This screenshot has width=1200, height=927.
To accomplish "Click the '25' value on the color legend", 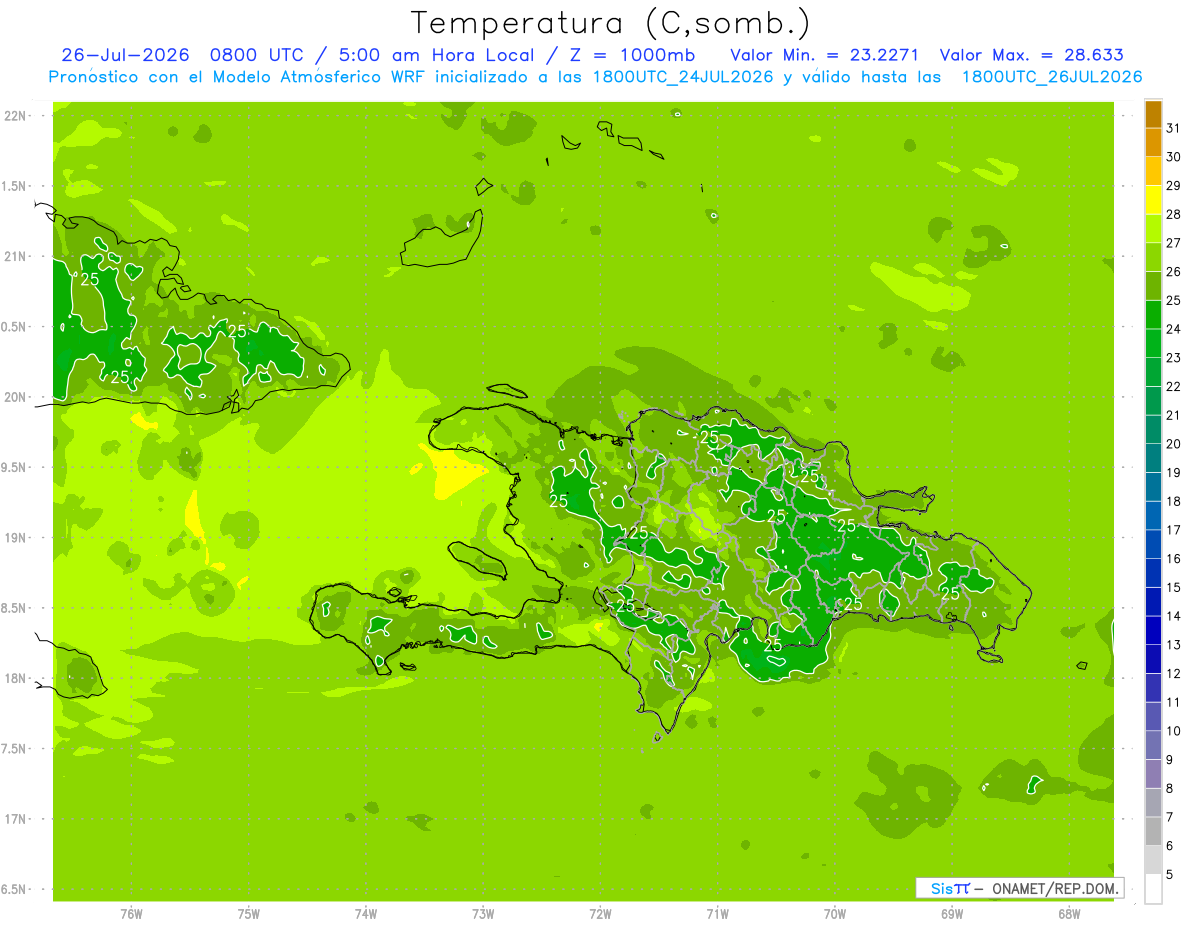I will 1174,300.
